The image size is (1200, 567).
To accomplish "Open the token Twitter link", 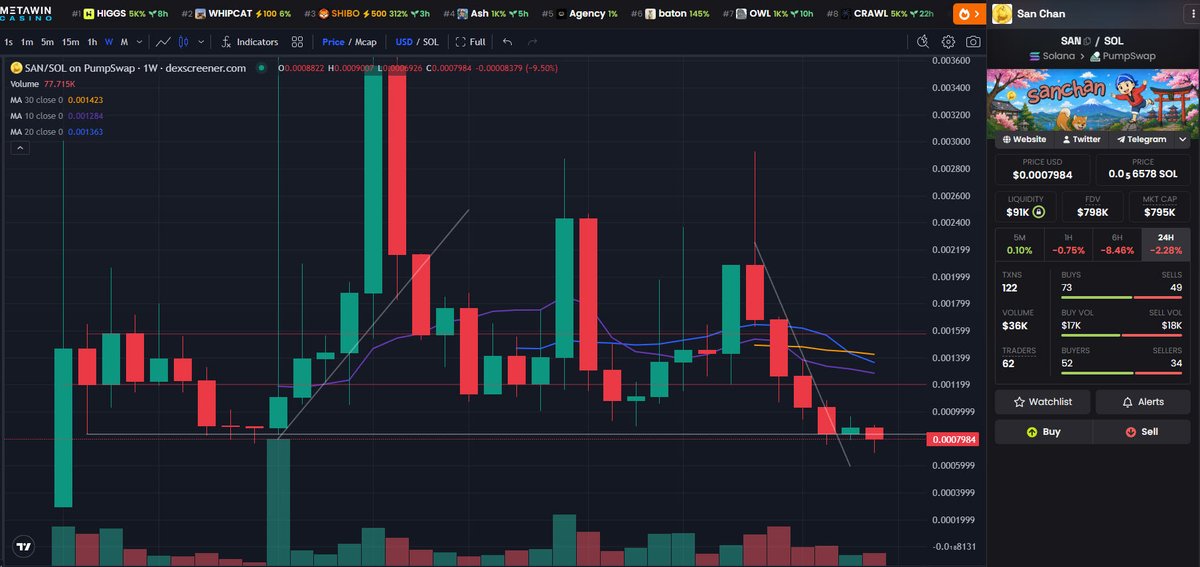I will pyautogui.click(x=1080, y=140).
